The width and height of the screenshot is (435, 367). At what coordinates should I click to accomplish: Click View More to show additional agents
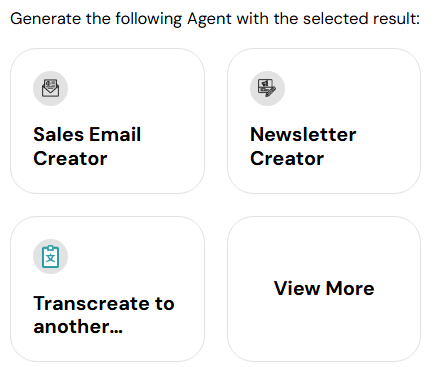324,289
